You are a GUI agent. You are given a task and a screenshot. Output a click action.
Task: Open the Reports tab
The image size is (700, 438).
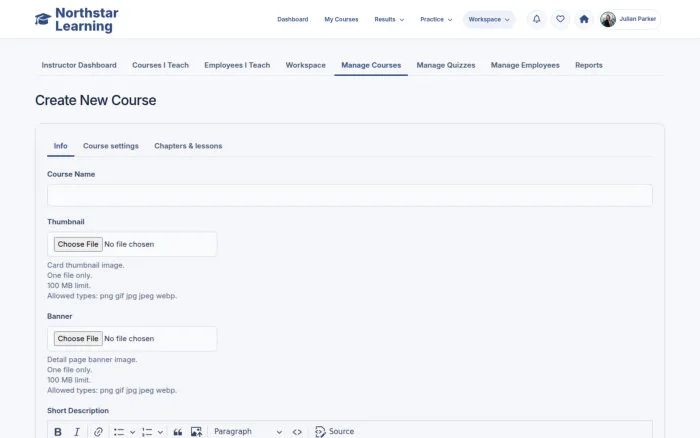[x=589, y=65]
